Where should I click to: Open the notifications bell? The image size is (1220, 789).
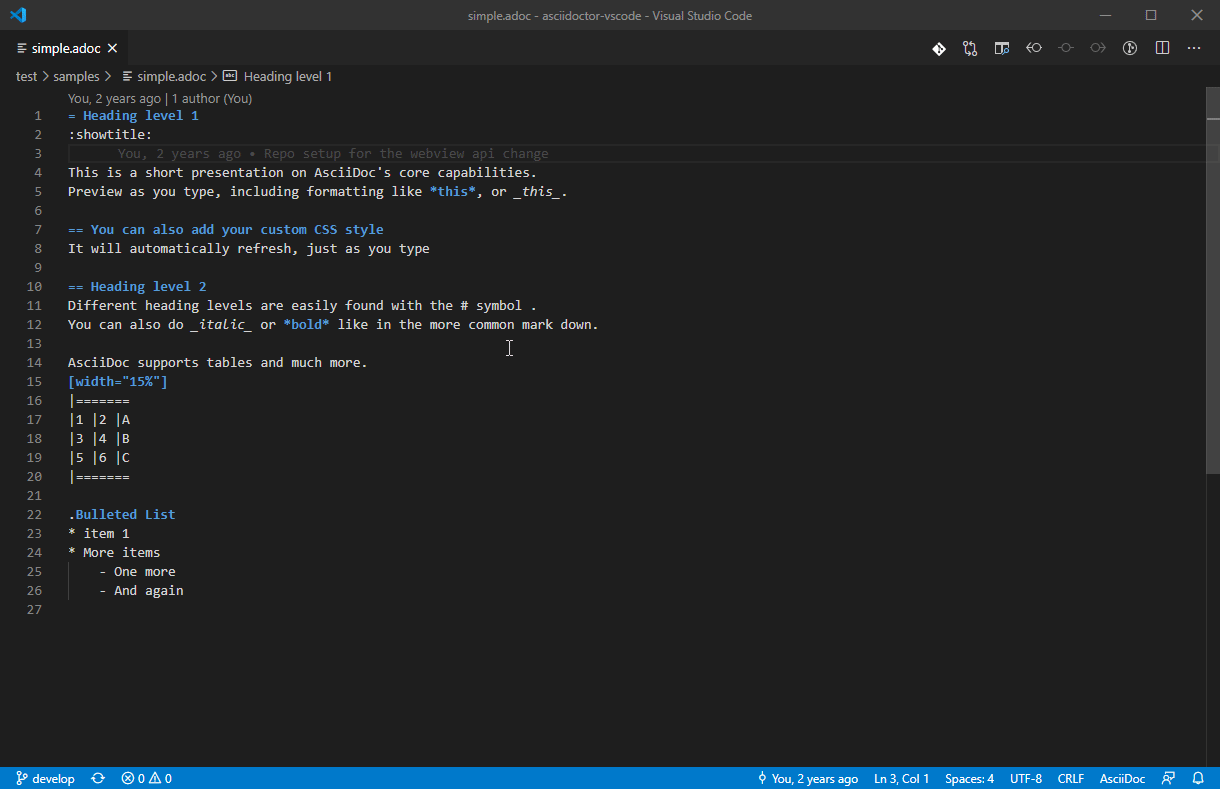(x=1198, y=778)
